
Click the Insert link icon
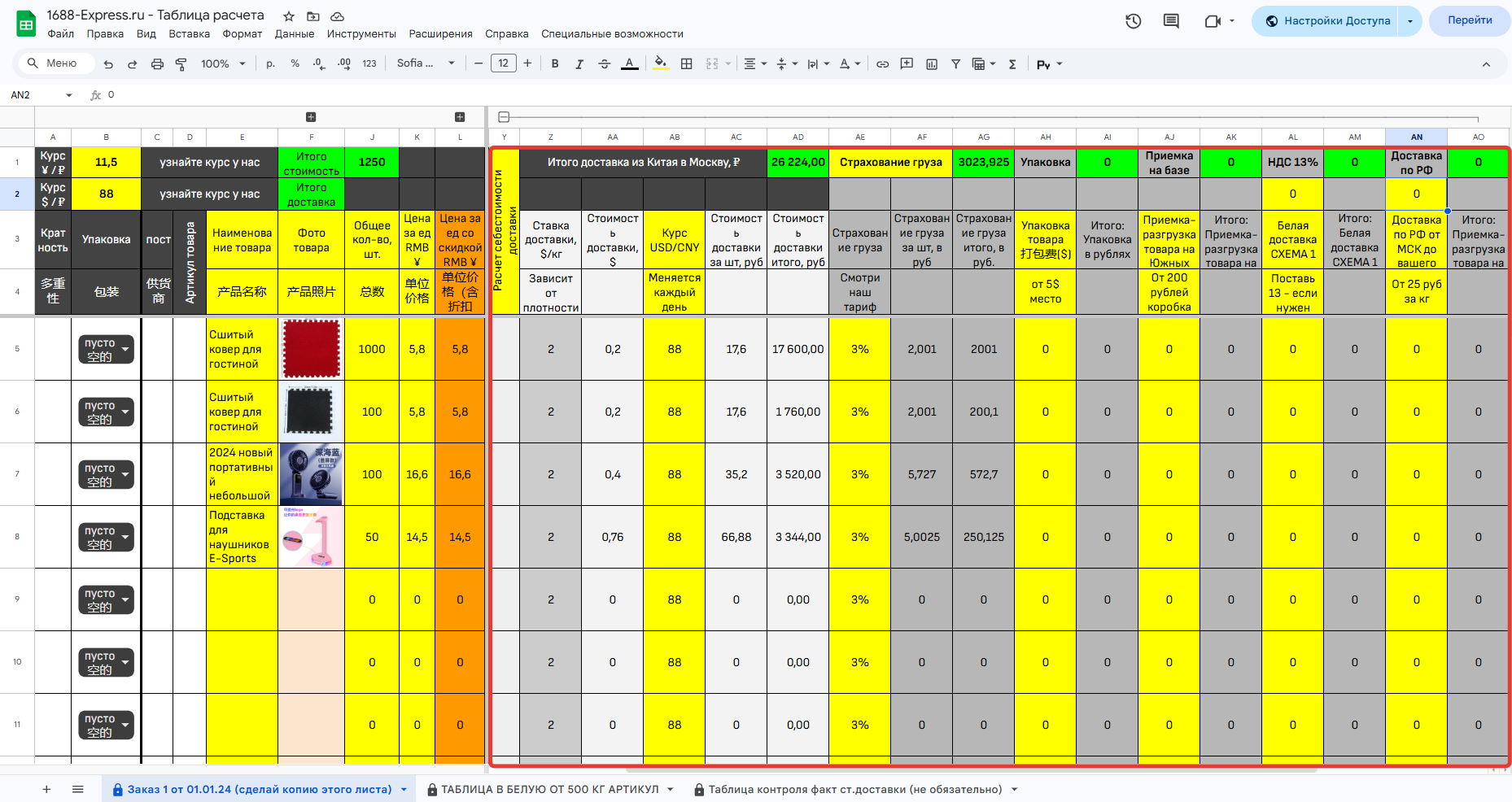point(882,64)
